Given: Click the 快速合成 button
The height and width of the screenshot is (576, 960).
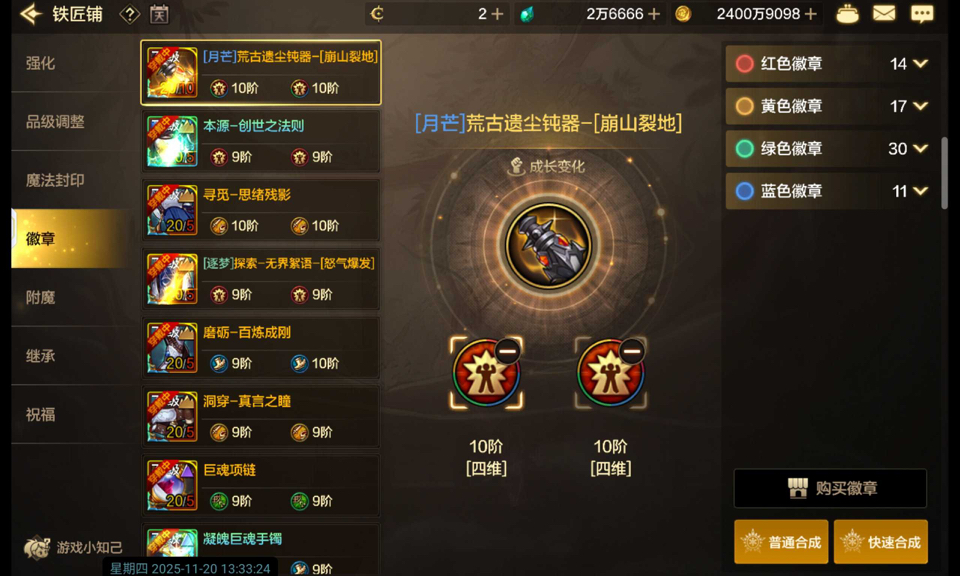Looking at the screenshot, I should (x=881, y=542).
